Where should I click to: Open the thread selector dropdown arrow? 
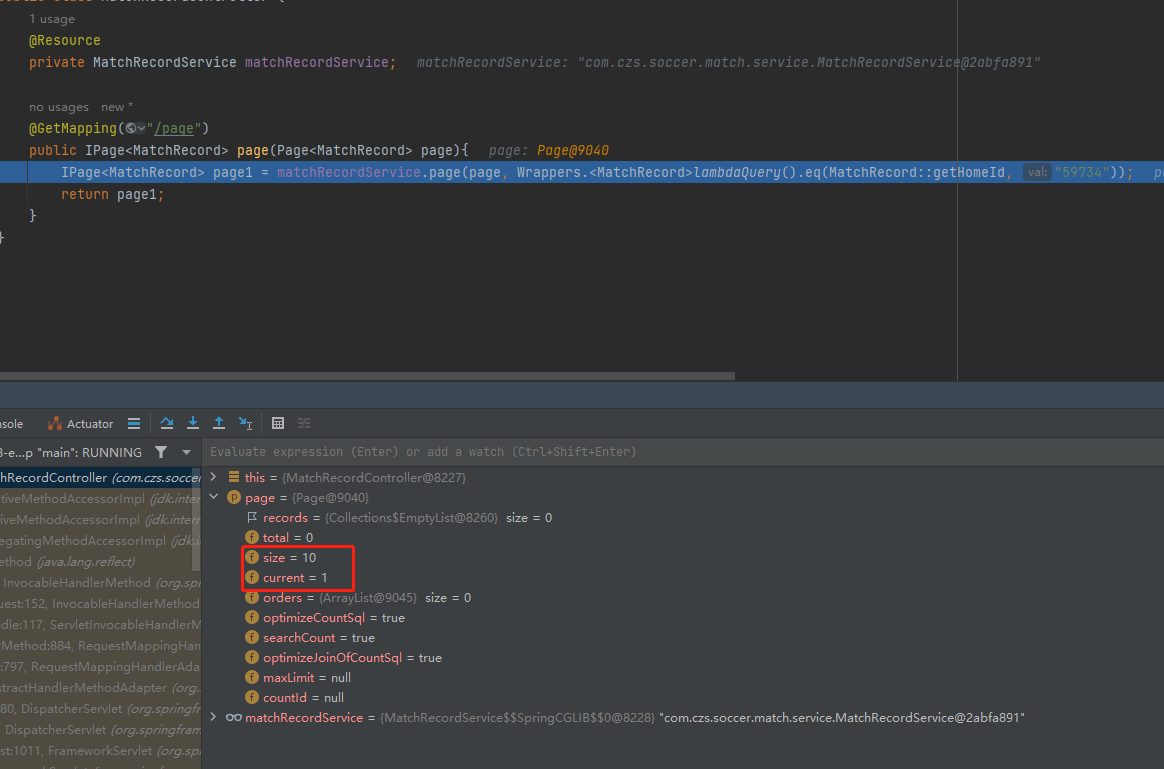click(x=186, y=452)
